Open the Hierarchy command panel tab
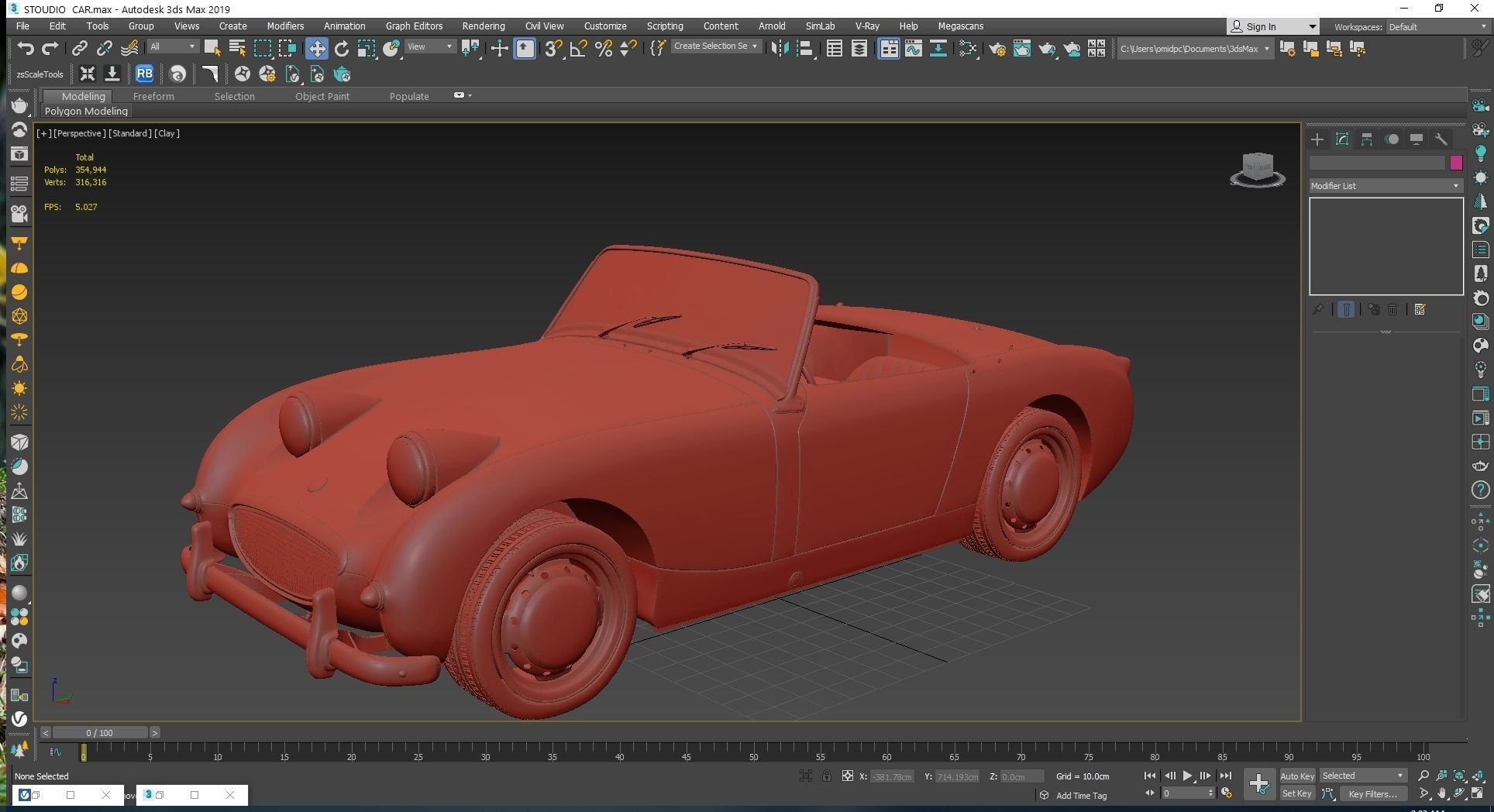The width and height of the screenshot is (1494, 812). (1367, 139)
